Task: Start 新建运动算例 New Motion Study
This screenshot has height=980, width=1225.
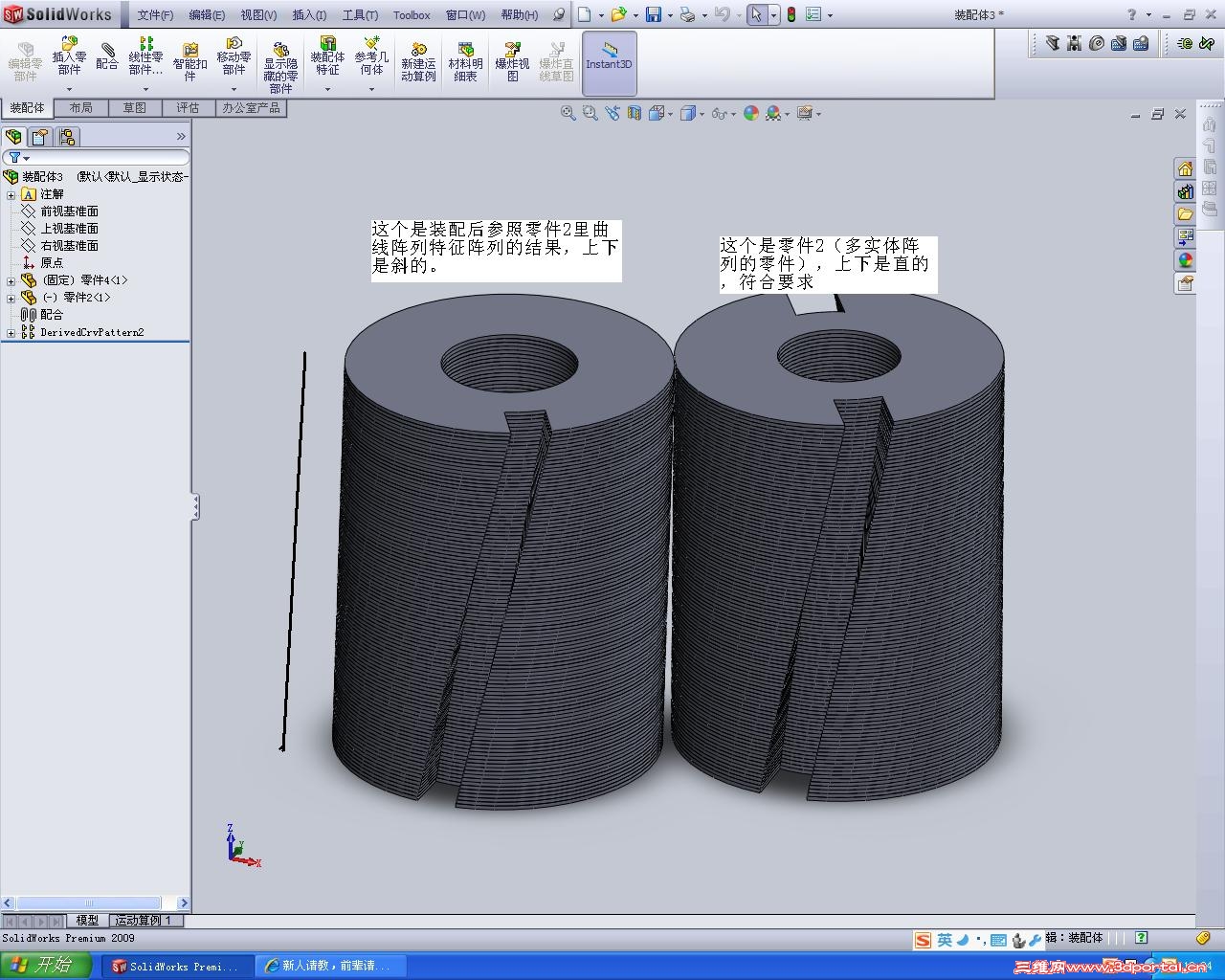Action: pyautogui.click(x=418, y=62)
